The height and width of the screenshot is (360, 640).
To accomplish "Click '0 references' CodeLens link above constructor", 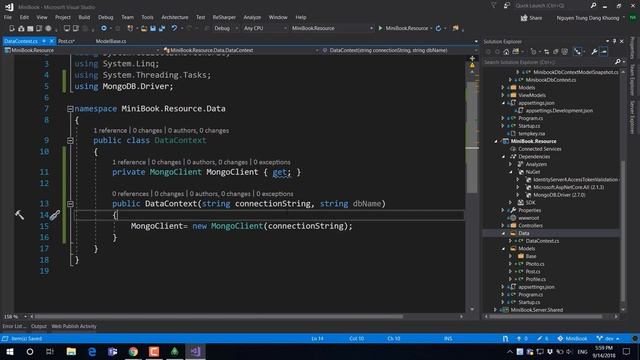I will [131, 193].
